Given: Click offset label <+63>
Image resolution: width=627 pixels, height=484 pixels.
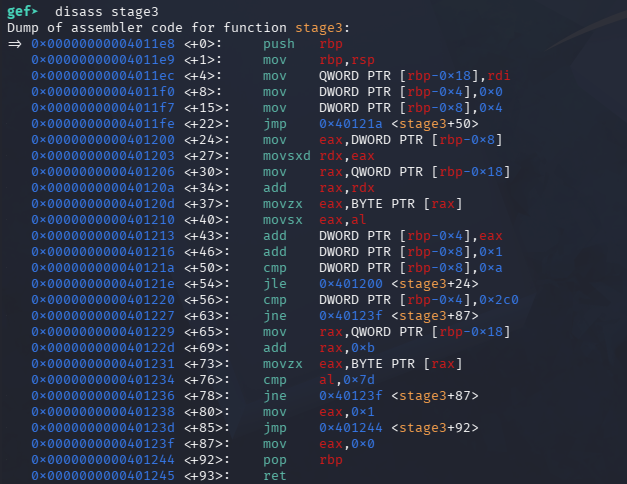Looking at the screenshot, I should click(207, 316).
